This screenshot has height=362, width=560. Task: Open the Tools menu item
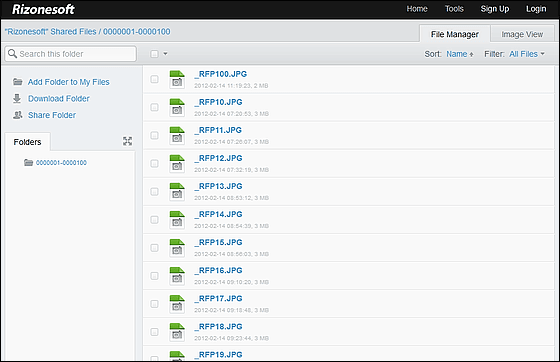coord(454,9)
